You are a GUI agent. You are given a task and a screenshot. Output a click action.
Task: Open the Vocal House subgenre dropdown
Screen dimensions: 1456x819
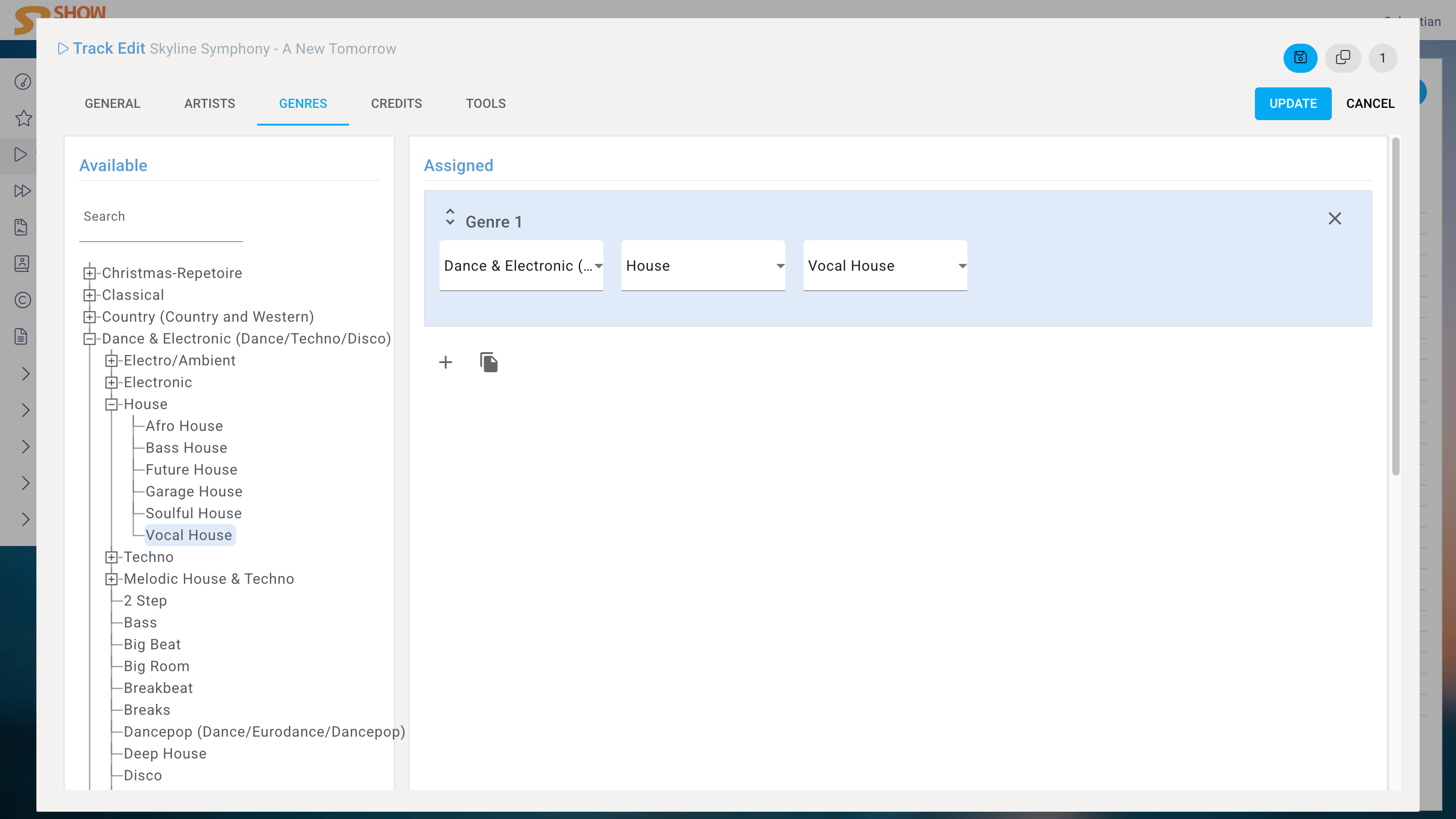click(885, 266)
